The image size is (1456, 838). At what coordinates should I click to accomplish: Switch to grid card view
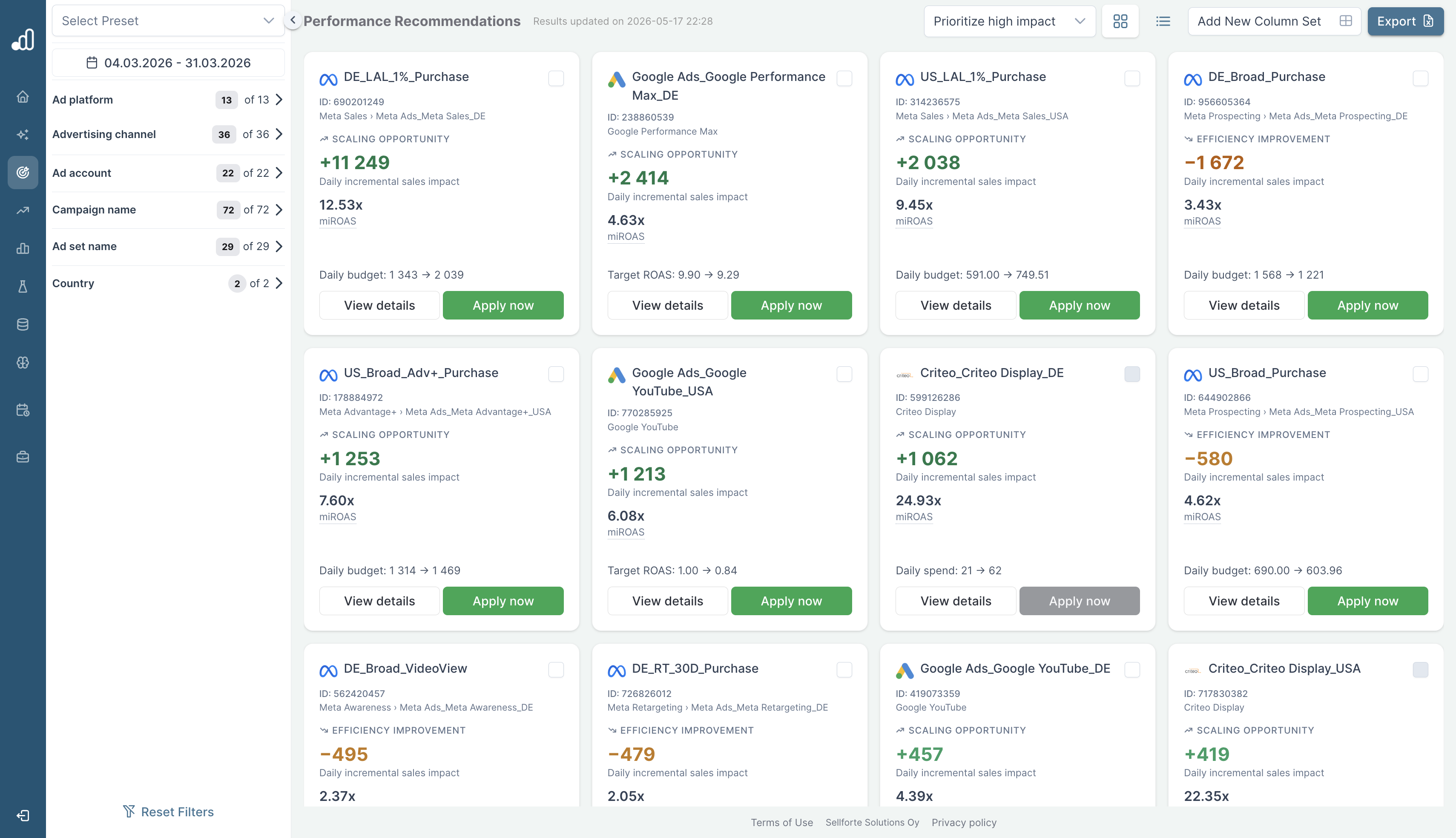pyautogui.click(x=1120, y=21)
